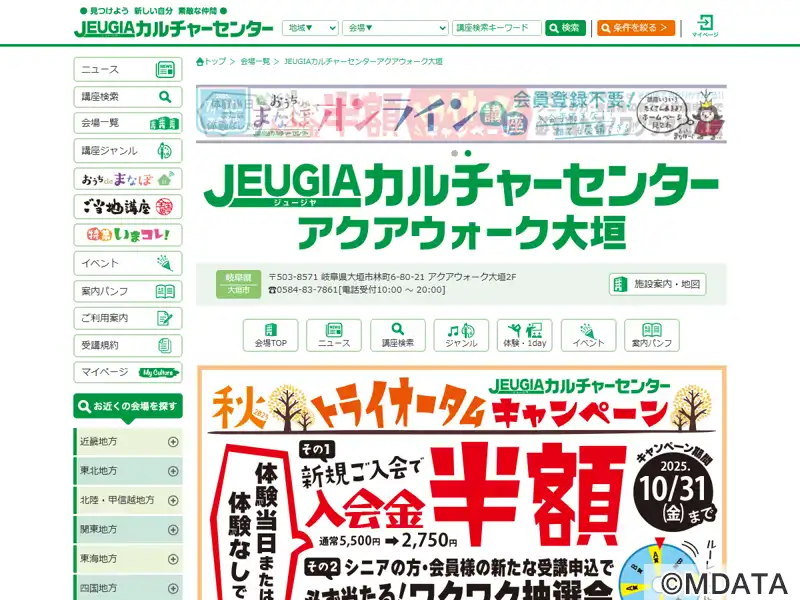Open the おうちdeまなぼ sidebar banner
Image resolution: width=800 pixels, height=600 pixels.
click(128, 179)
